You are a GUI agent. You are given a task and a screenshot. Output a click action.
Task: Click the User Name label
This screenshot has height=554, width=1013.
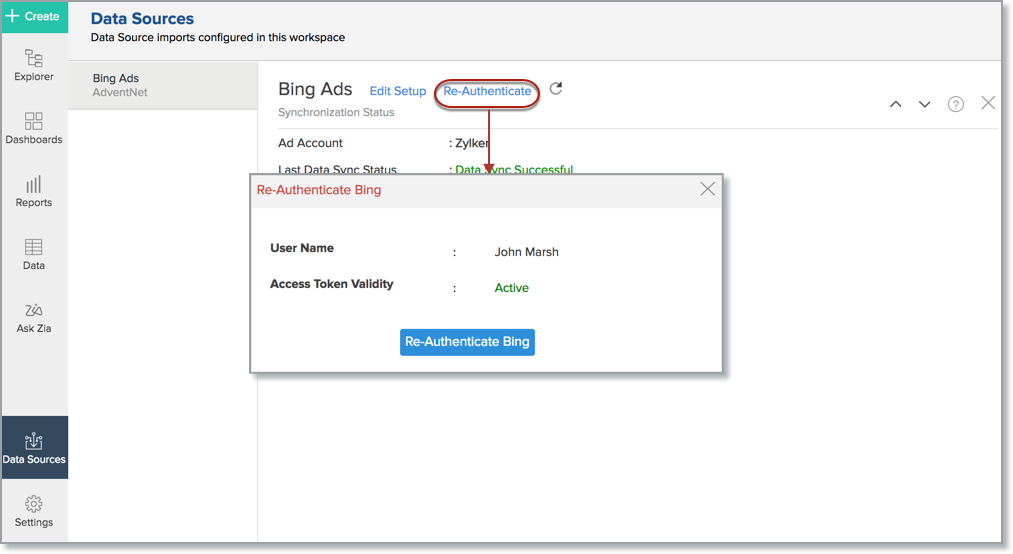coord(302,248)
